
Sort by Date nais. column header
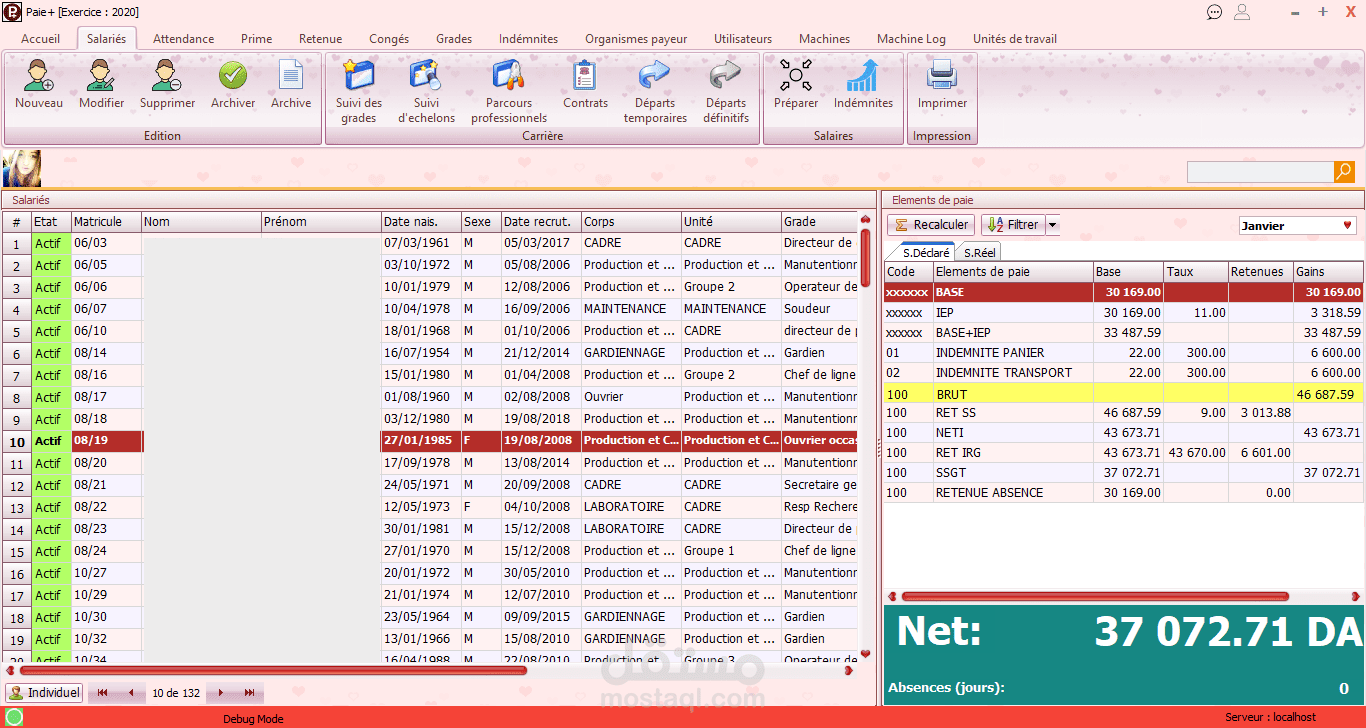coord(421,221)
